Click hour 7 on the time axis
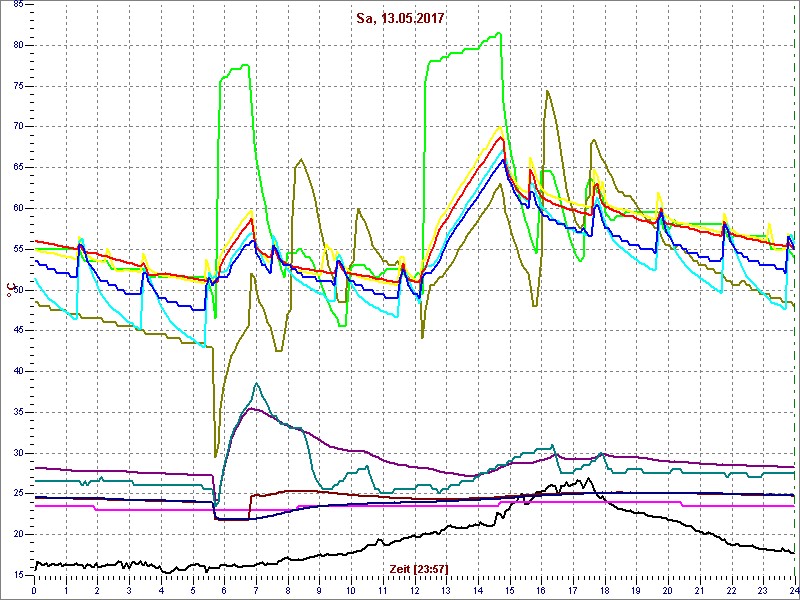This screenshot has height=600, width=800. click(x=256, y=590)
